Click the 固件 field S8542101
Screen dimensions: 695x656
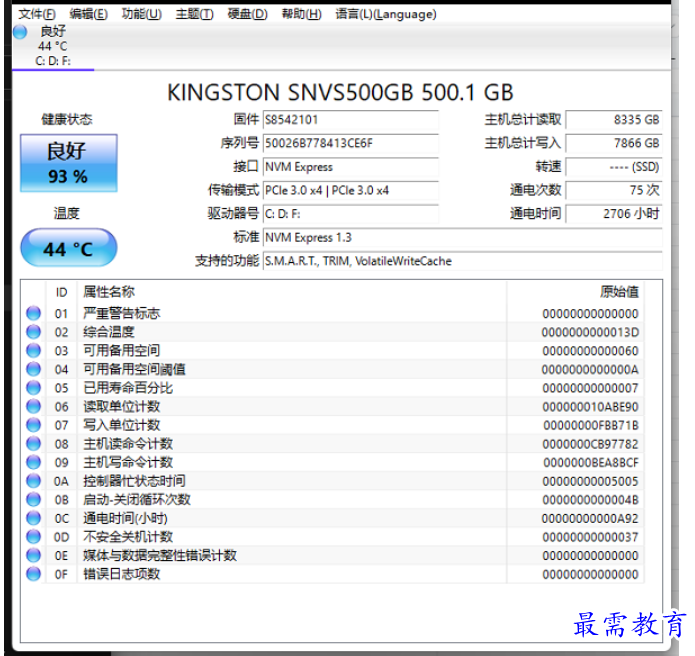[351, 120]
